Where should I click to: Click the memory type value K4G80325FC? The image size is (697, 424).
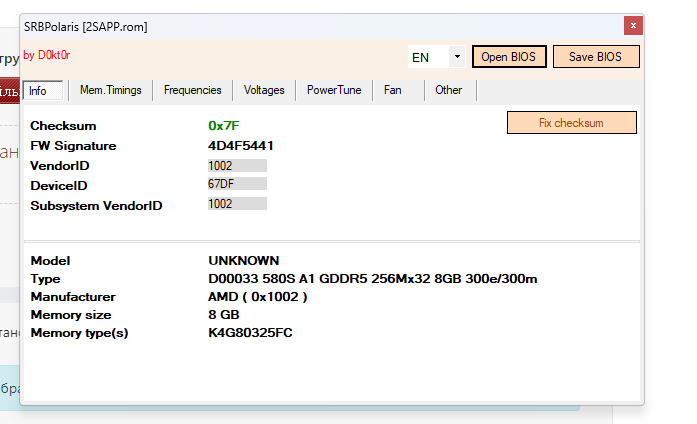click(250, 333)
